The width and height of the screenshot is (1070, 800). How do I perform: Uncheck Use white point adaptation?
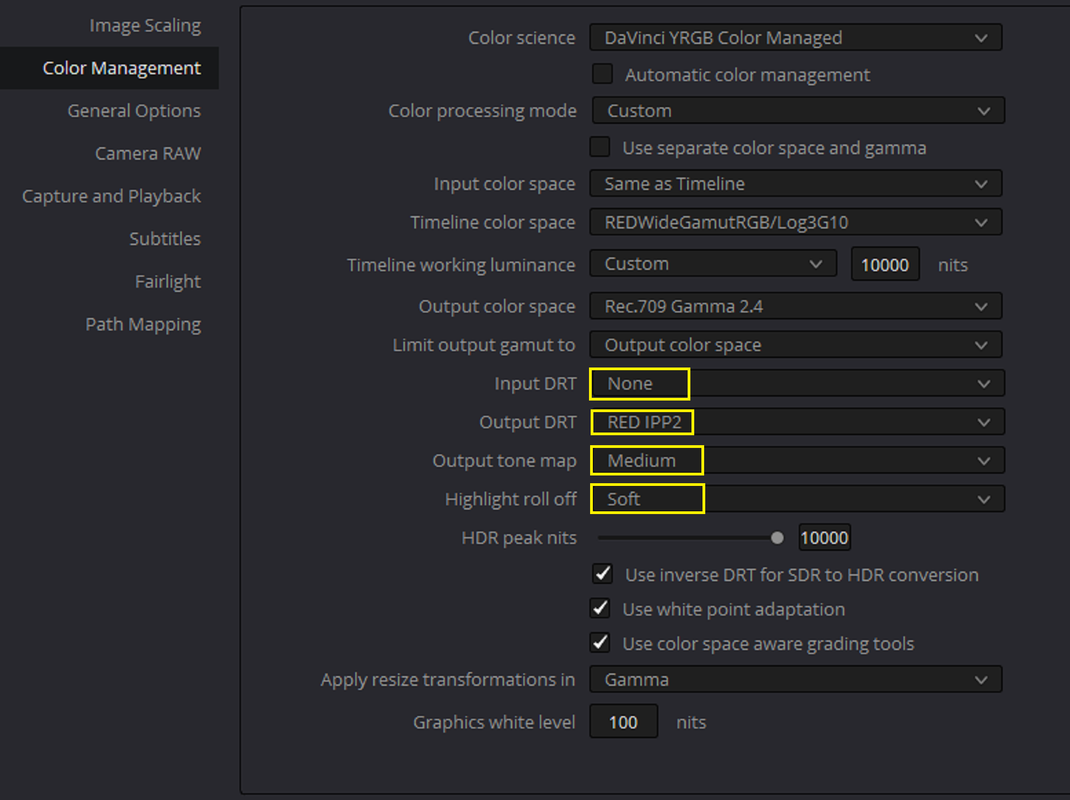tap(600, 608)
